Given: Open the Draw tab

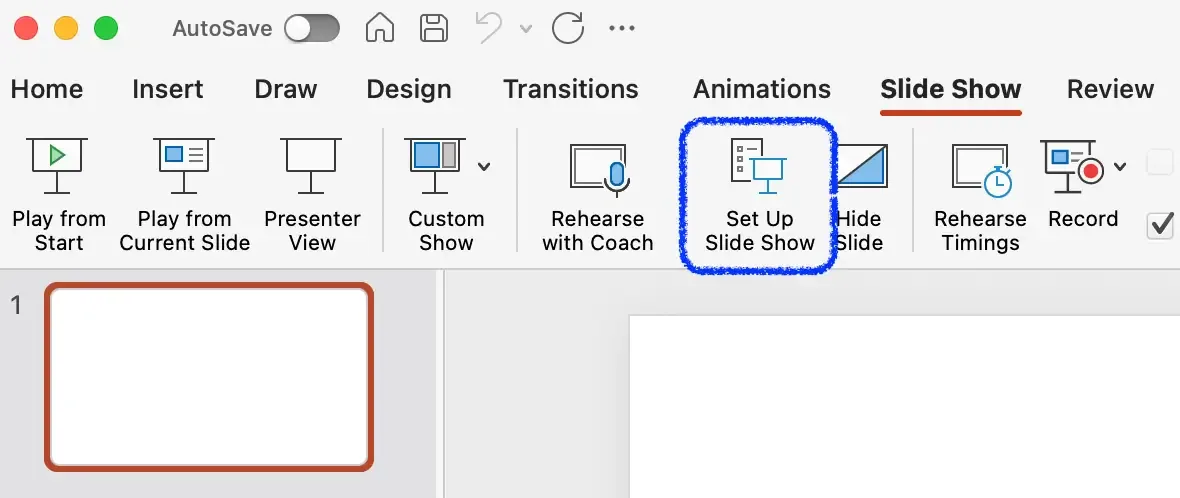Looking at the screenshot, I should tap(286, 89).
